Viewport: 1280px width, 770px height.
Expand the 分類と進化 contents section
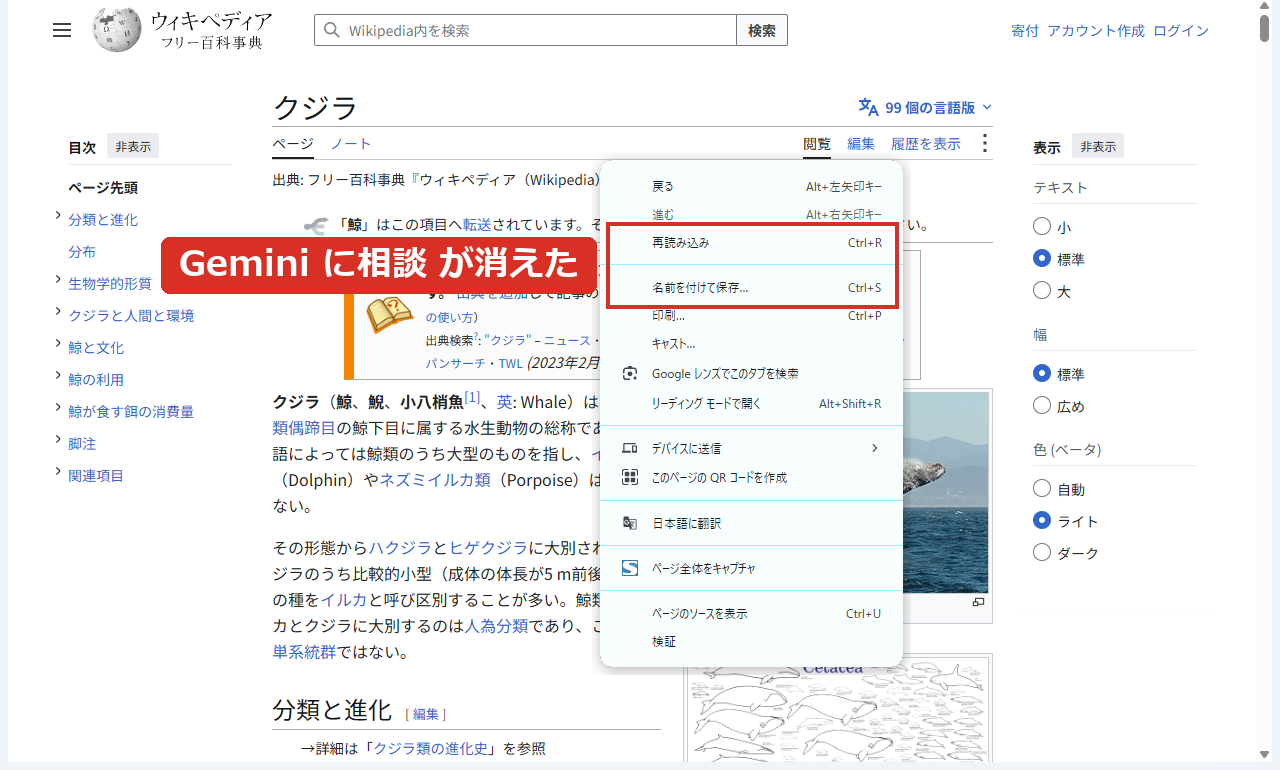58,217
